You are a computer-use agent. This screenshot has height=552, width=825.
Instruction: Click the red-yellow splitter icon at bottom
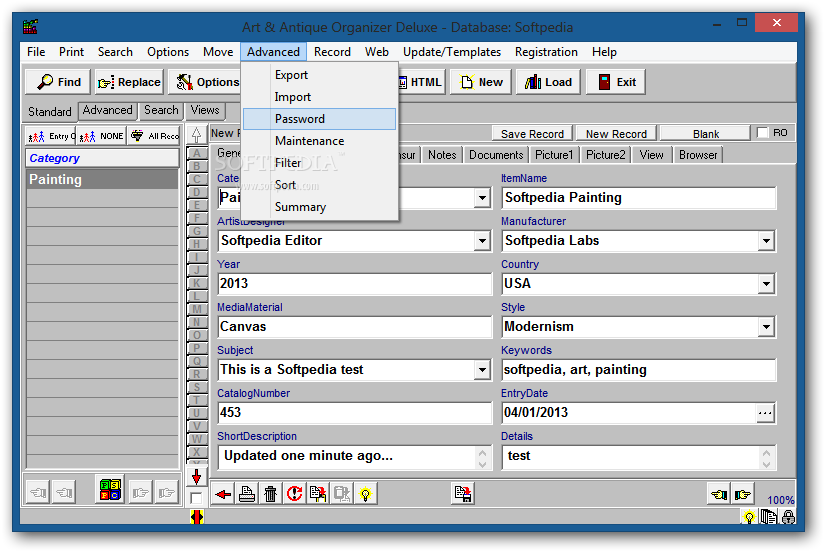(x=196, y=517)
